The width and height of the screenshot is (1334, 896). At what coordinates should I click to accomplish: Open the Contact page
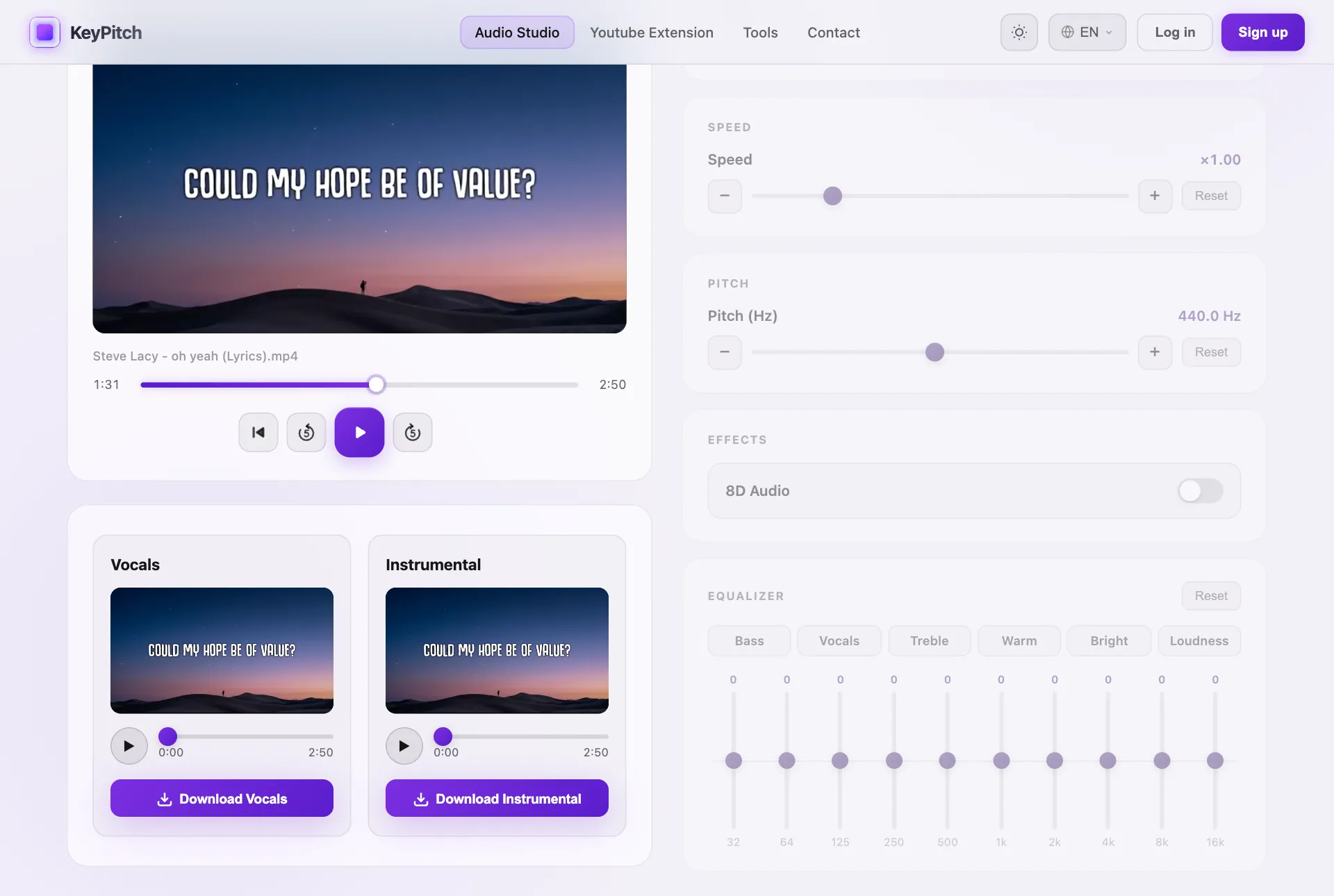click(833, 33)
